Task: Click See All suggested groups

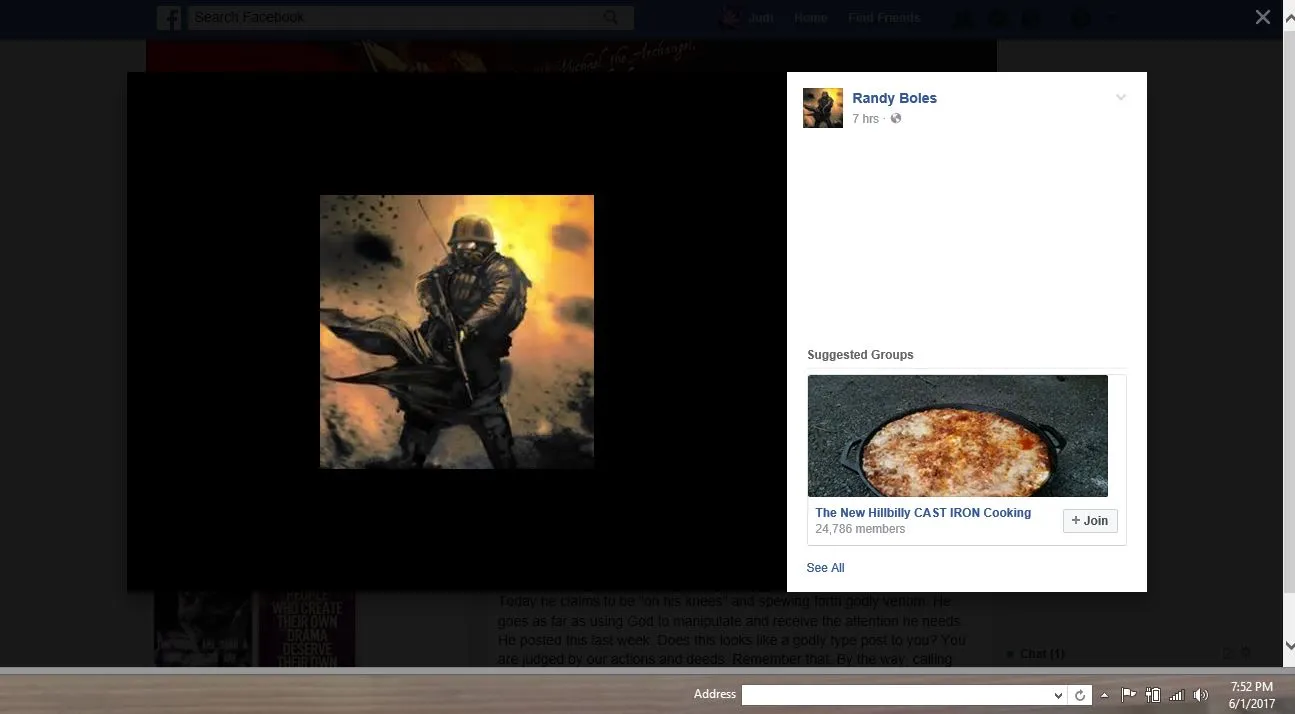Action: (825, 568)
